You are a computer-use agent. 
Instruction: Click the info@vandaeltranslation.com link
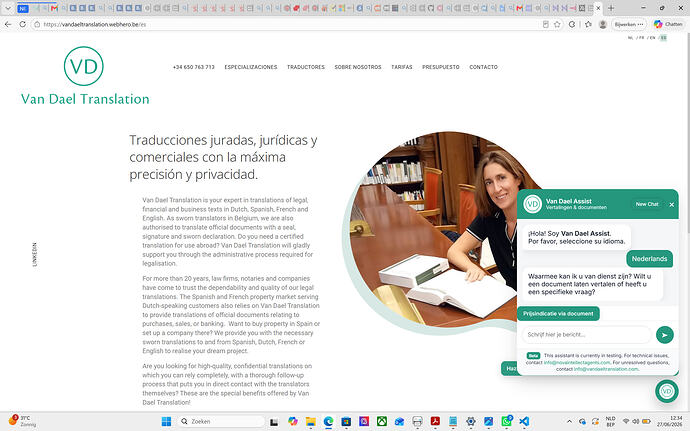click(606, 369)
